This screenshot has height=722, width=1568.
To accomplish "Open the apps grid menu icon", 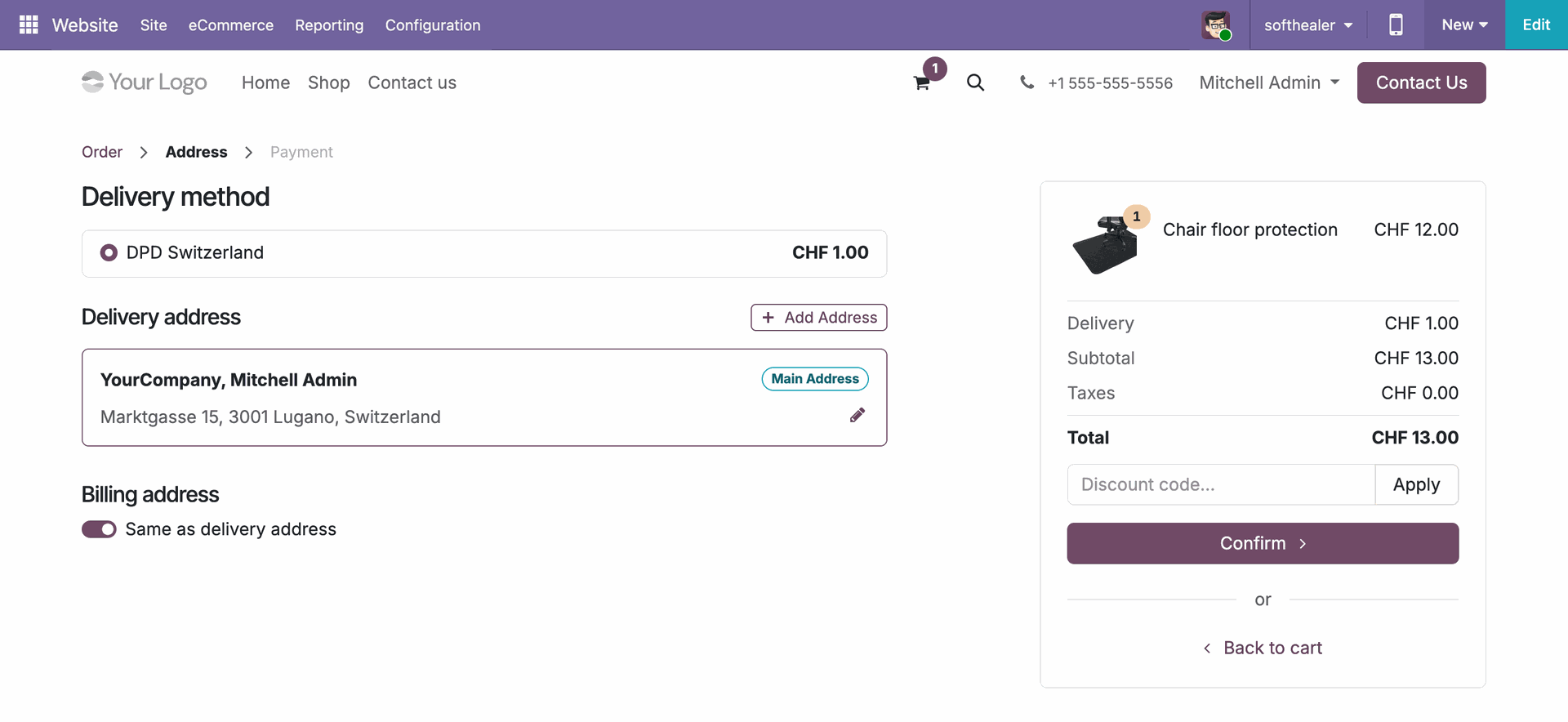I will pos(29,25).
